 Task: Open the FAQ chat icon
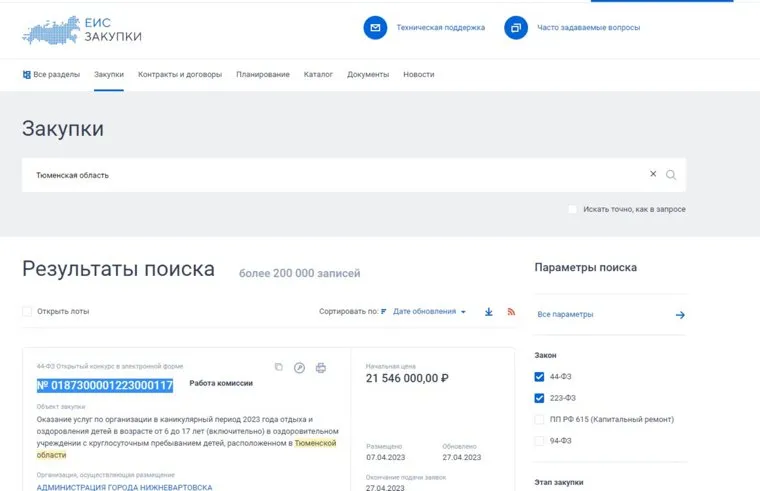click(515, 28)
